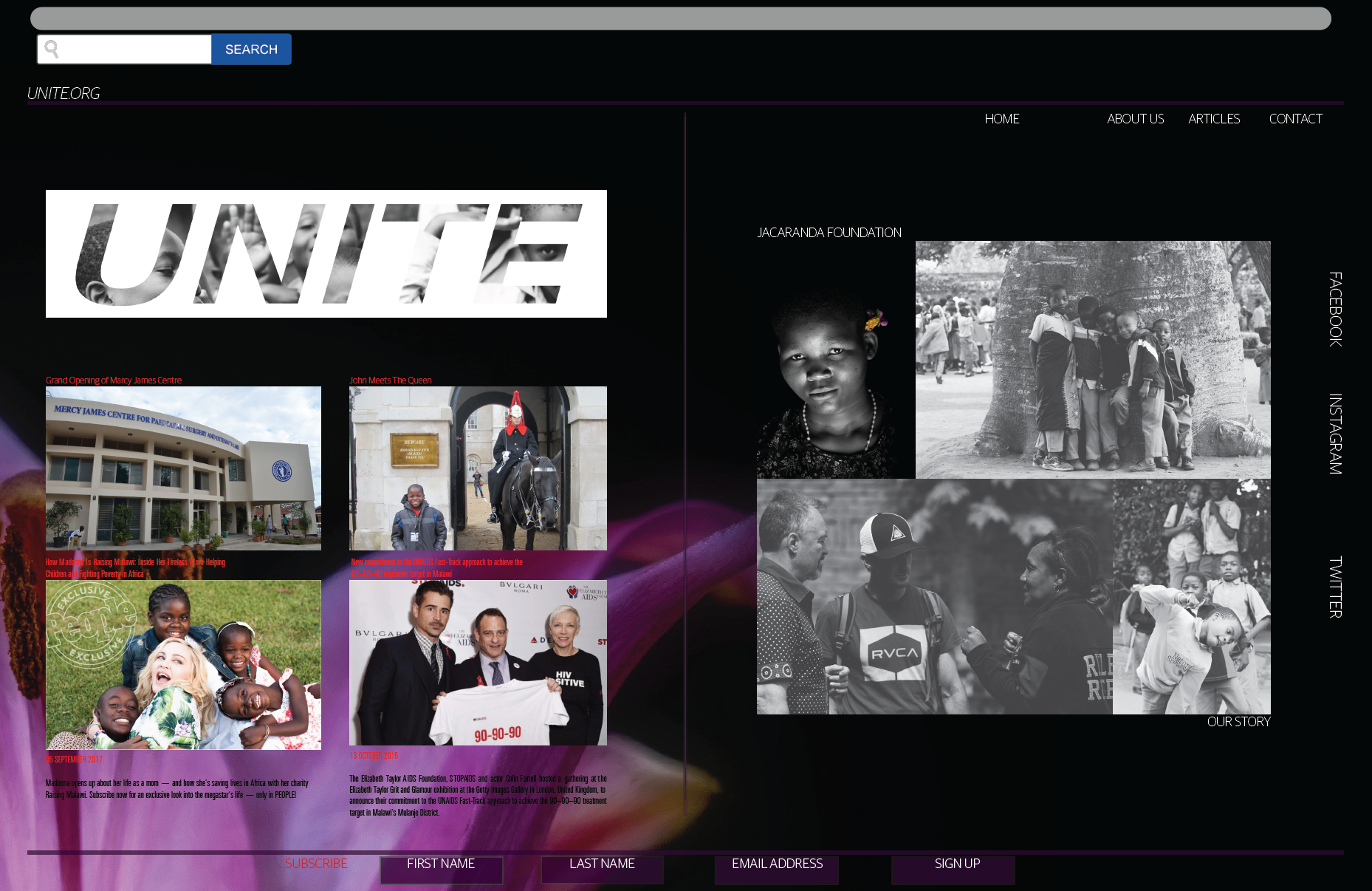This screenshot has width=1372, height=891.
Task: Click the SIGN UP button
Action: pyautogui.click(x=953, y=870)
